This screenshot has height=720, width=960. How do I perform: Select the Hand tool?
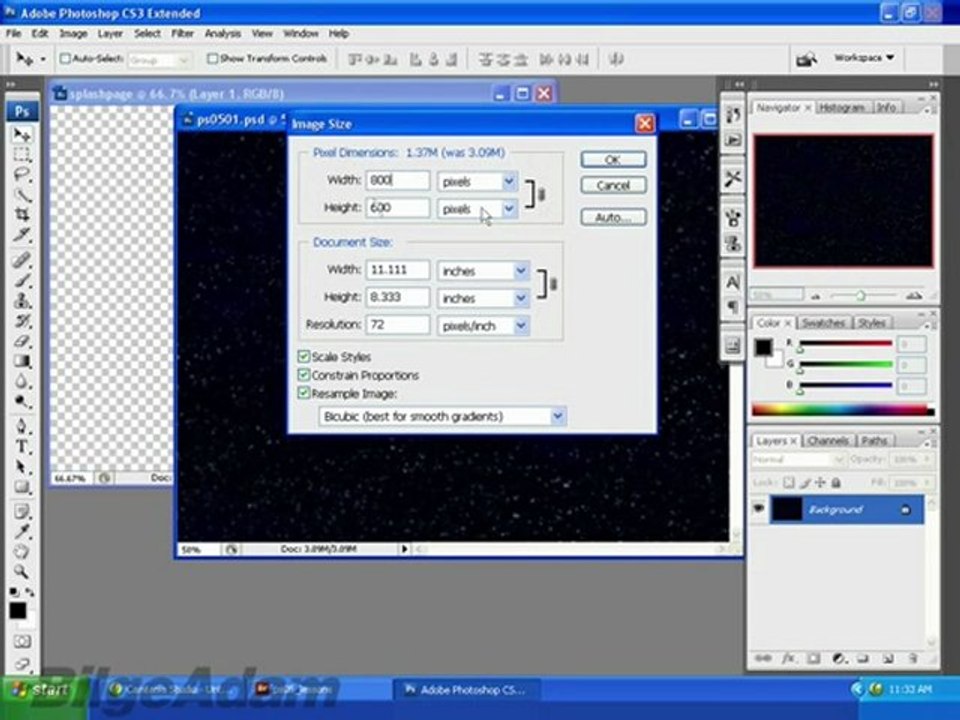[x=21, y=552]
